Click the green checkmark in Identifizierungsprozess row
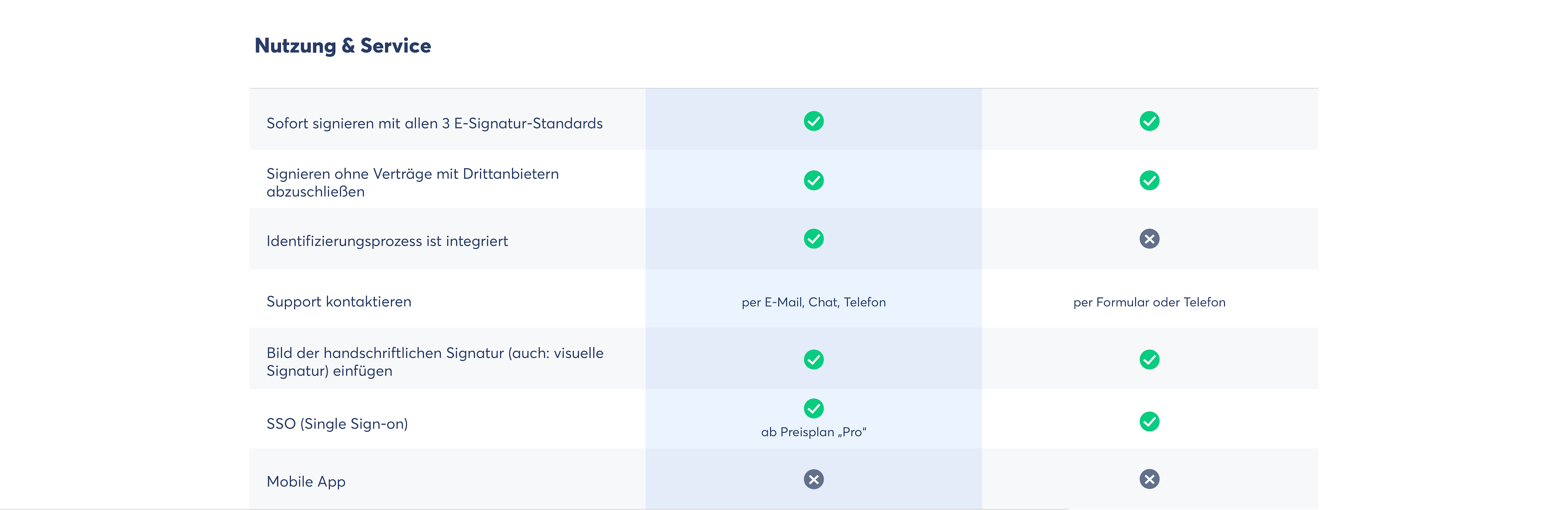 click(x=813, y=238)
